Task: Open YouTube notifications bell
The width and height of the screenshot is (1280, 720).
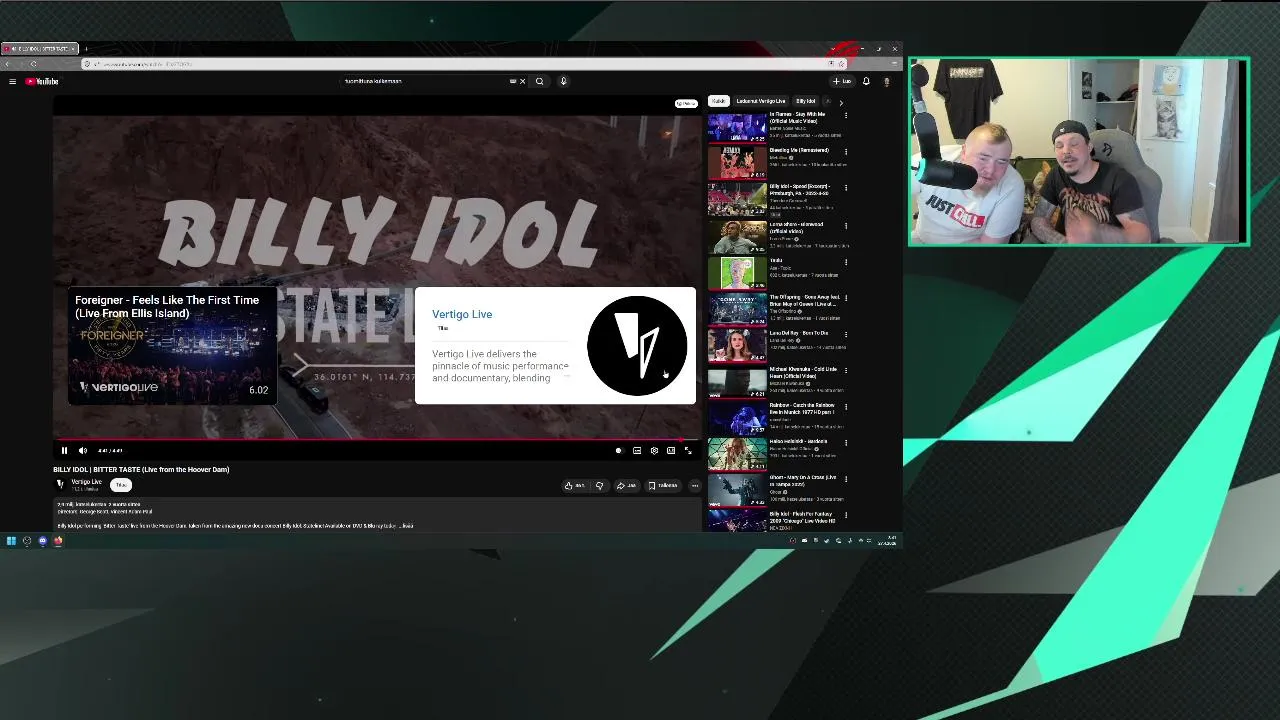Action: pyautogui.click(x=866, y=81)
